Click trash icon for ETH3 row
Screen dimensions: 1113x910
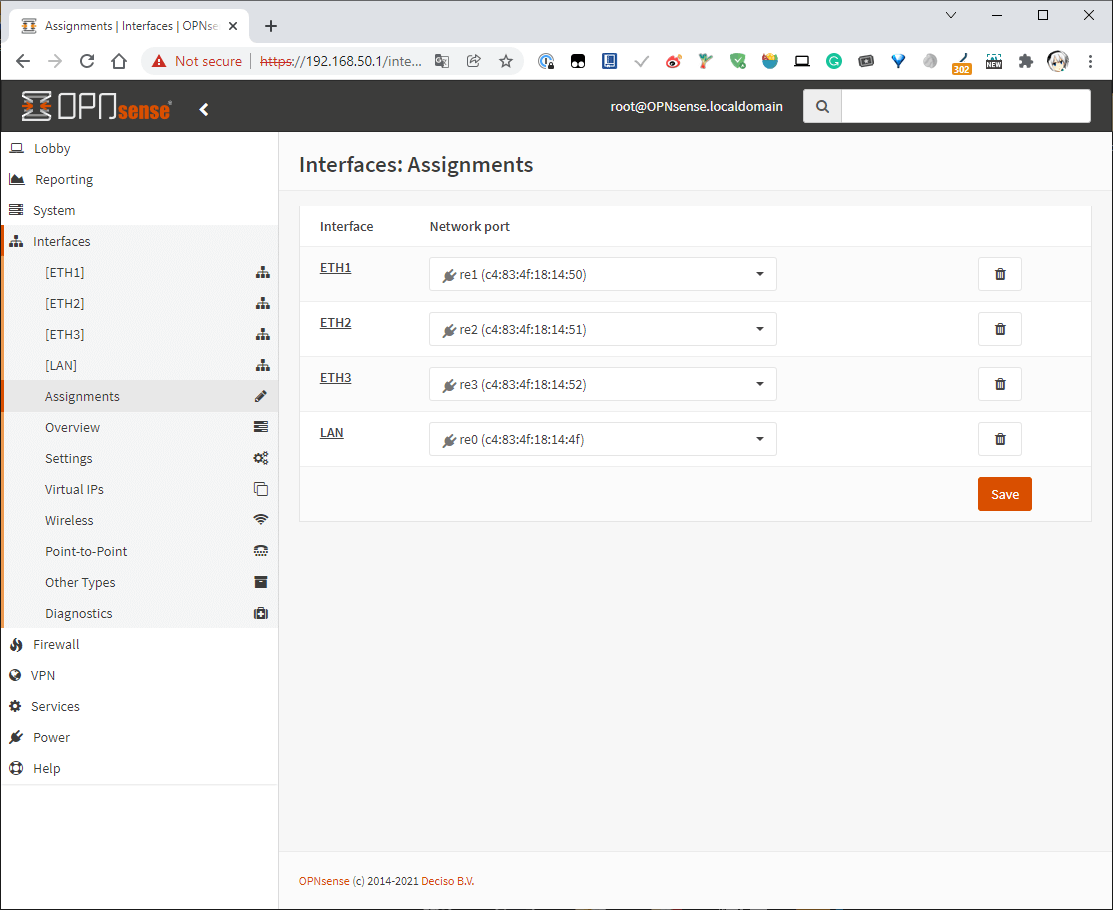(x=999, y=384)
